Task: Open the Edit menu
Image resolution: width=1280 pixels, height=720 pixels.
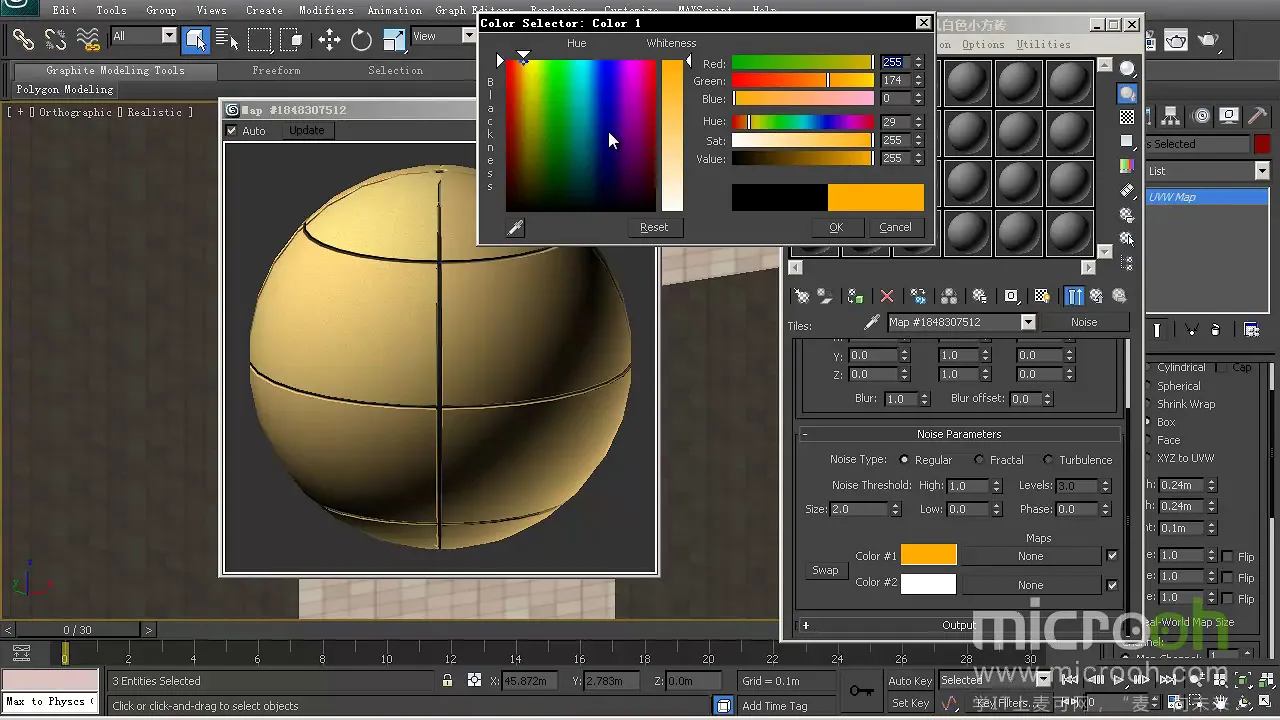Action: pyautogui.click(x=64, y=10)
